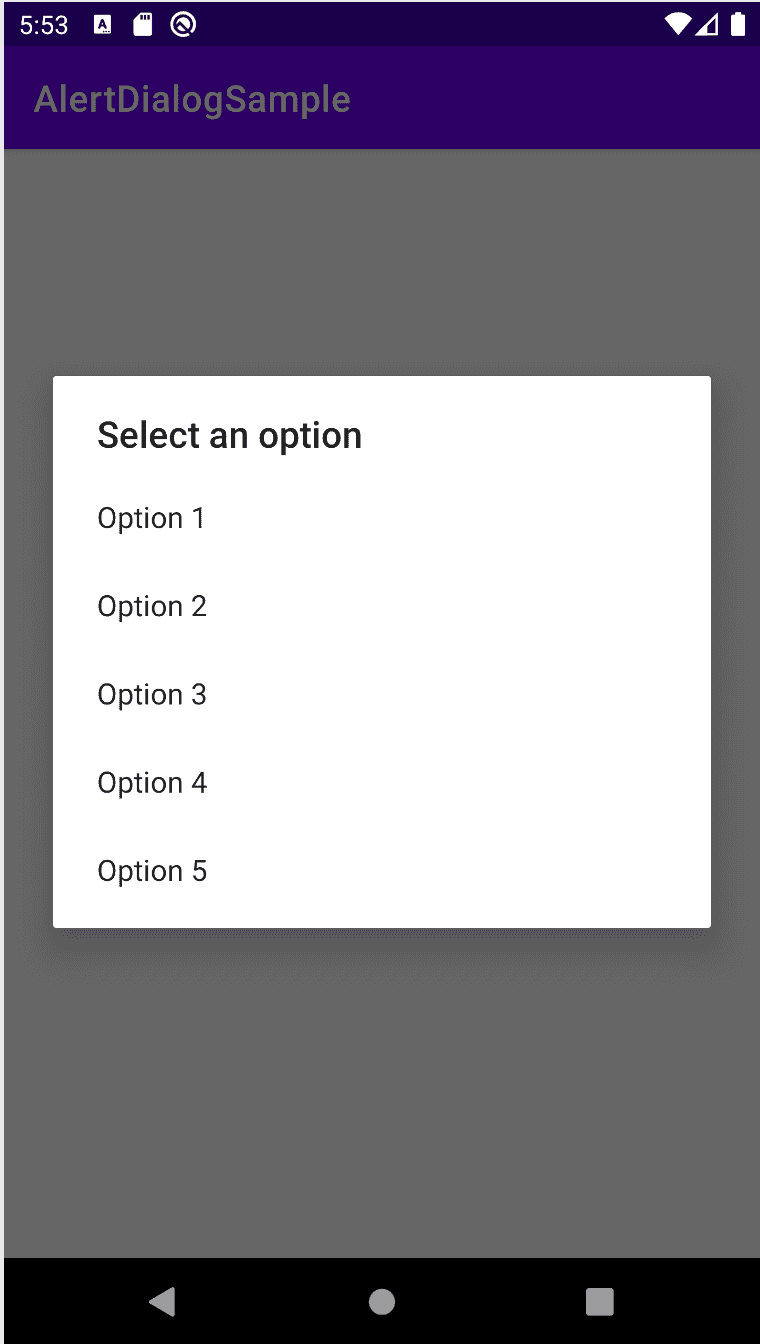Image resolution: width=760 pixels, height=1344 pixels.
Task: Tap the circular do-not-disturb style status icon
Action: tap(183, 25)
